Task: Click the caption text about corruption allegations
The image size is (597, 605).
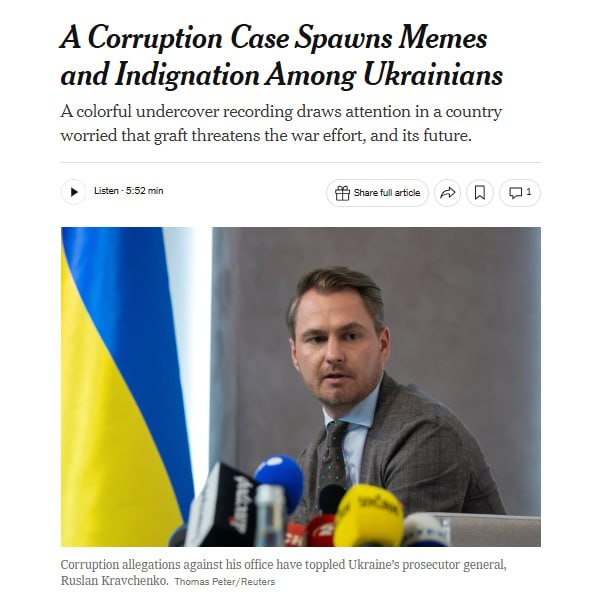Action: coord(283,572)
